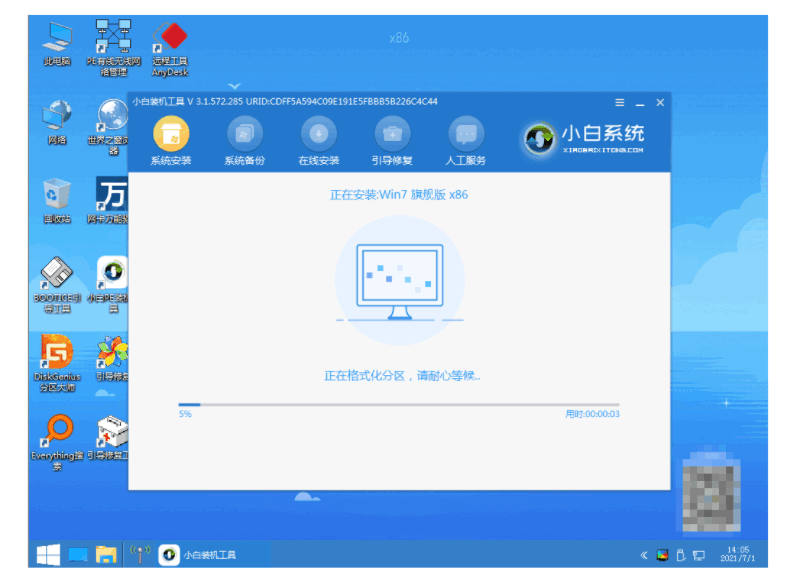The width and height of the screenshot is (798, 585).
Task: Open the 网络 desktop icon
Action: coord(57,123)
